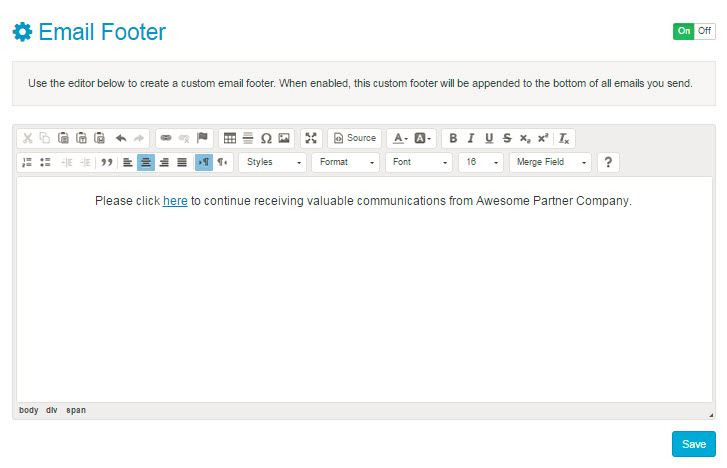Screen dimensions: 727x468
Task: Open the Styles dropdown
Action: tap(273, 162)
